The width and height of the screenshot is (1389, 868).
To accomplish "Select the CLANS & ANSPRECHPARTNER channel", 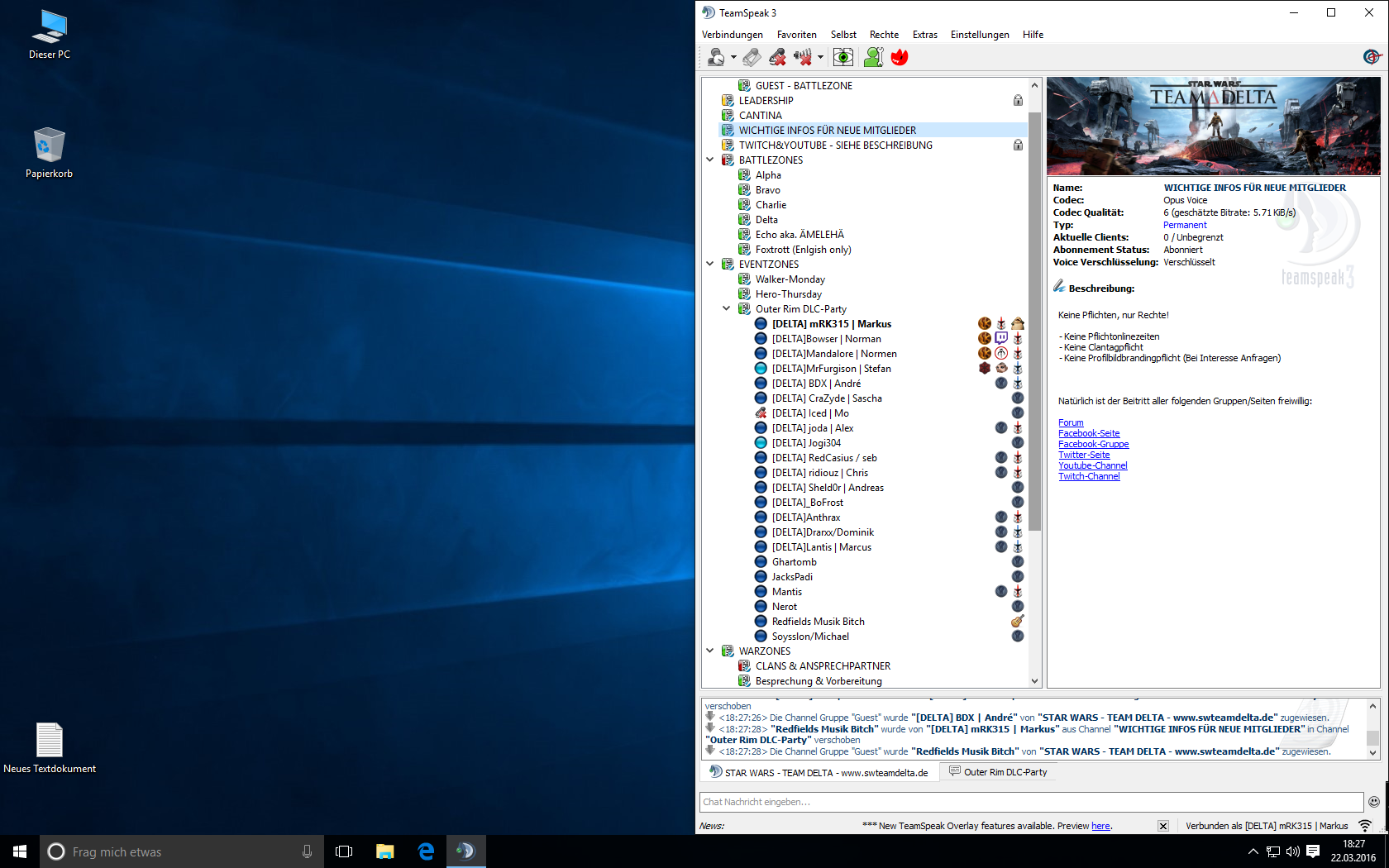I will [823, 666].
